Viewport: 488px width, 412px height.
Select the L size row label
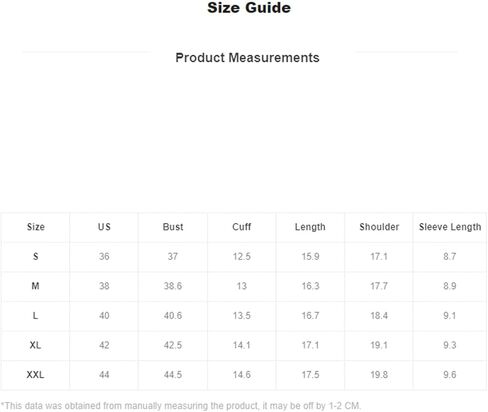click(35, 315)
